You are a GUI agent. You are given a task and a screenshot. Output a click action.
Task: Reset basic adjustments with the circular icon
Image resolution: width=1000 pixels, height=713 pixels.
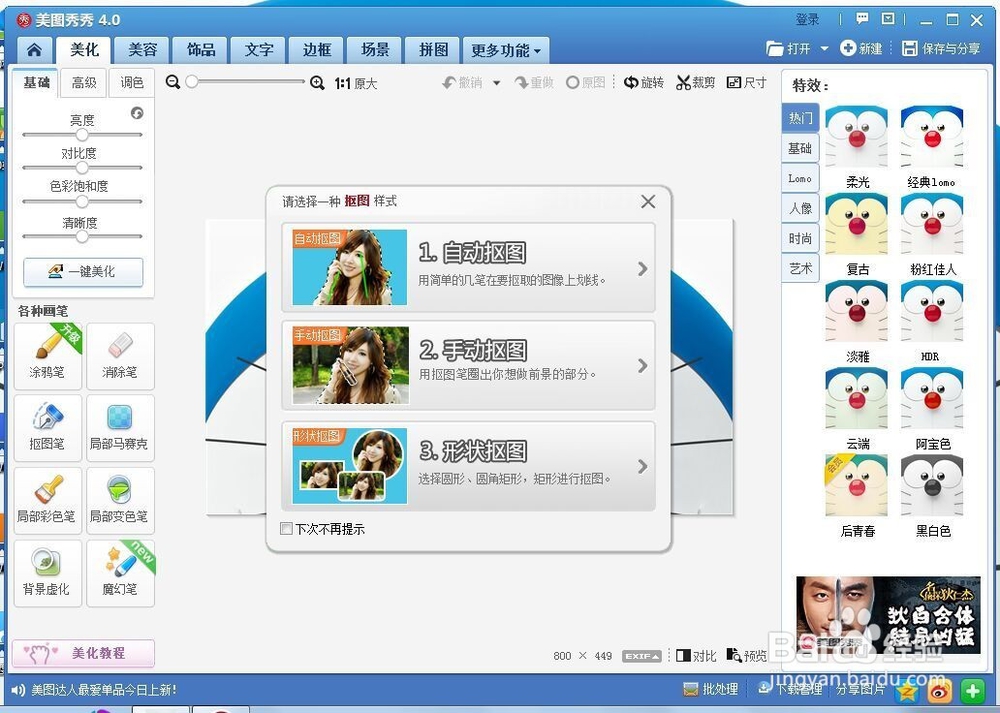pos(137,113)
